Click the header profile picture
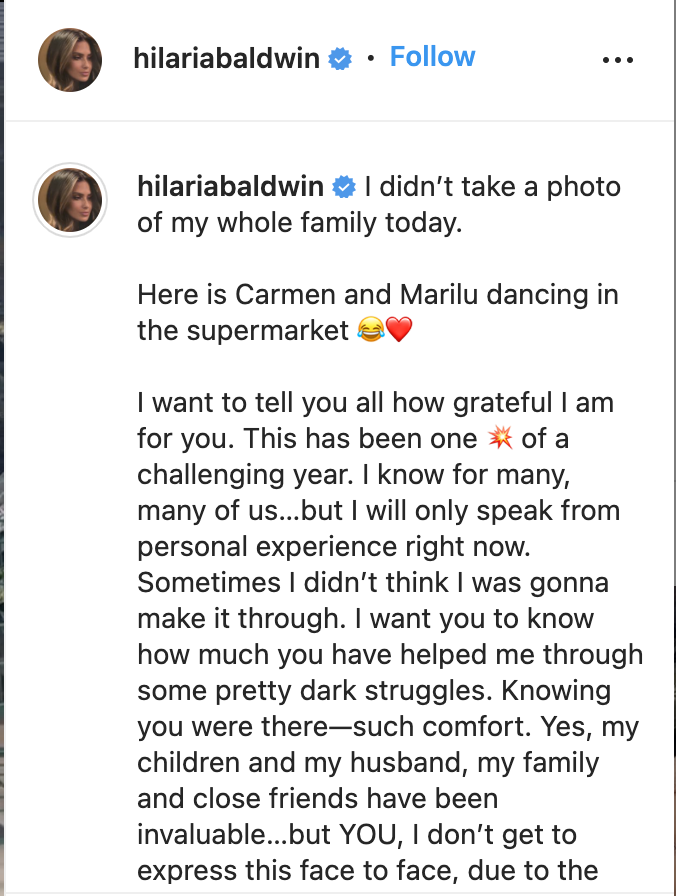 coord(70,60)
